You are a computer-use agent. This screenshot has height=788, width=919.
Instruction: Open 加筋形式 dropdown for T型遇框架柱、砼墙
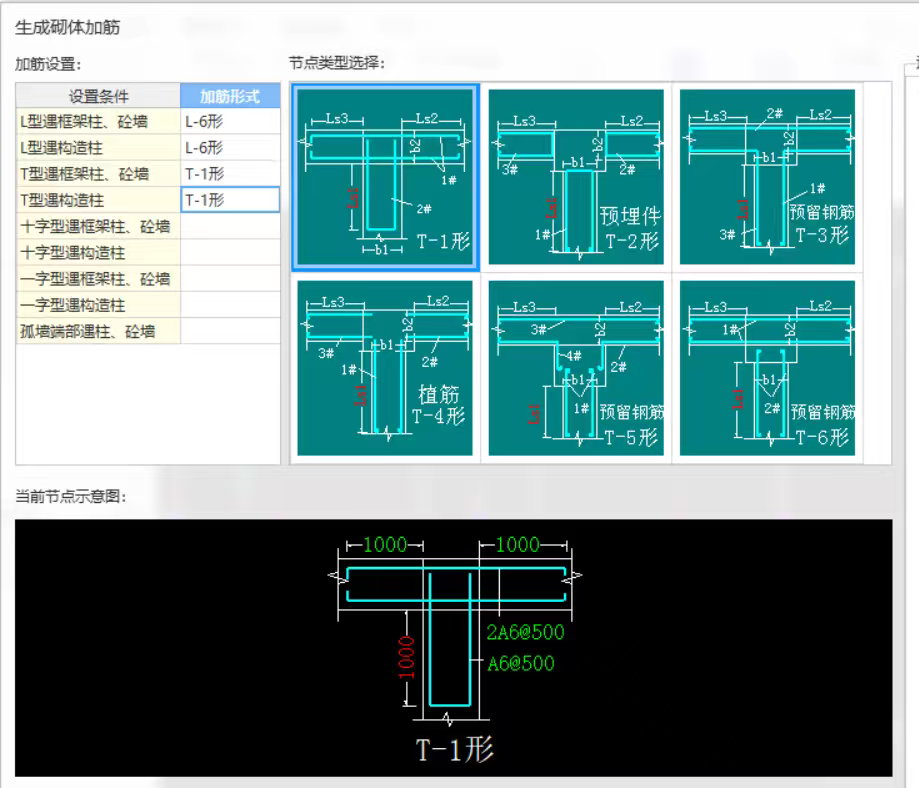228,173
